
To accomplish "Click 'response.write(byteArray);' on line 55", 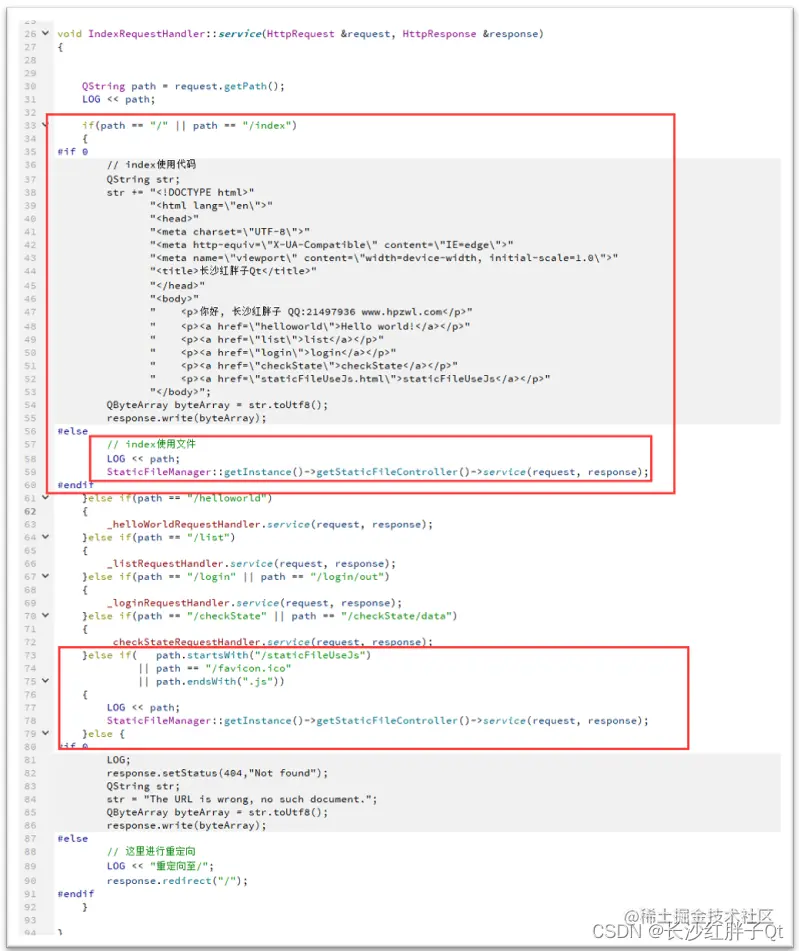I will (x=186, y=418).
